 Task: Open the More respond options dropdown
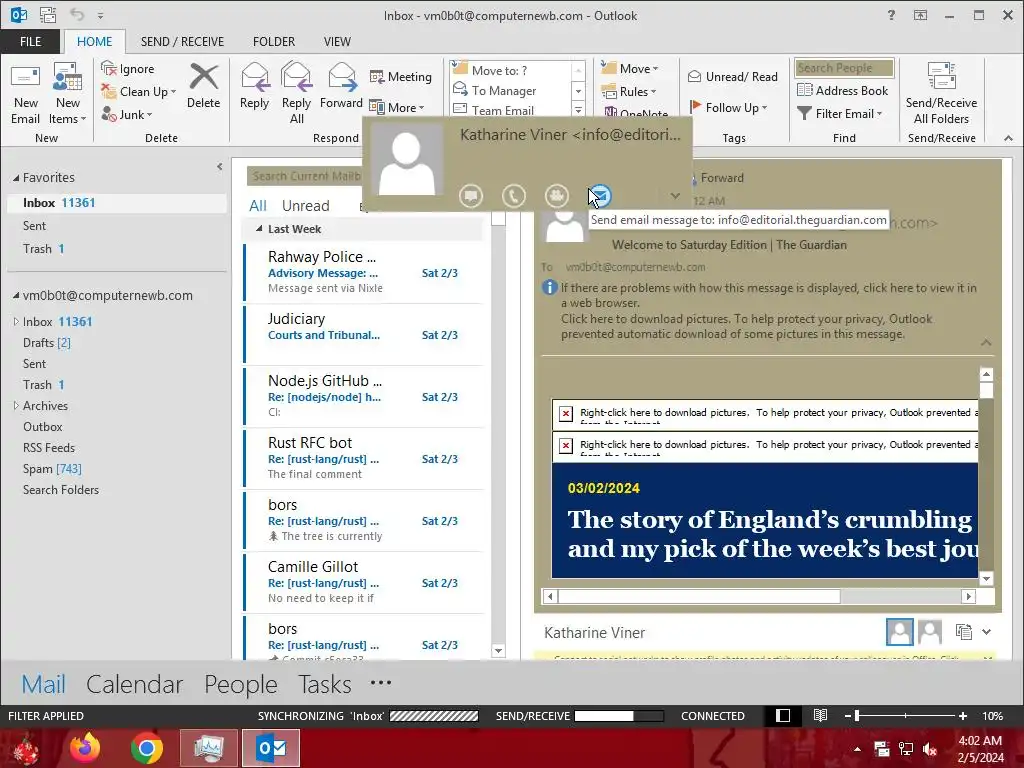click(x=396, y=107)
